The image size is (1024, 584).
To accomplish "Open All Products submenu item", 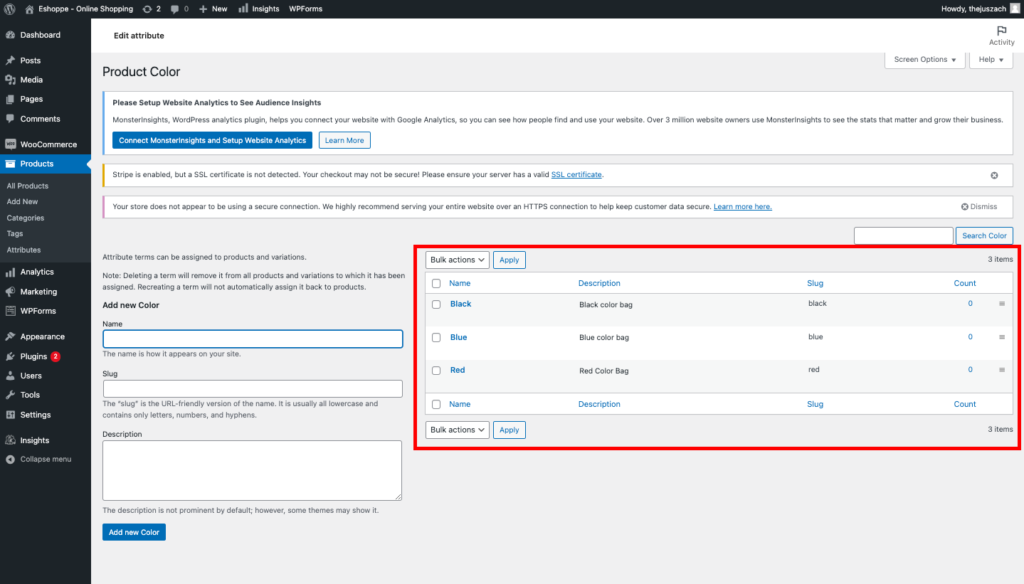I will click(x=27, y=186).
